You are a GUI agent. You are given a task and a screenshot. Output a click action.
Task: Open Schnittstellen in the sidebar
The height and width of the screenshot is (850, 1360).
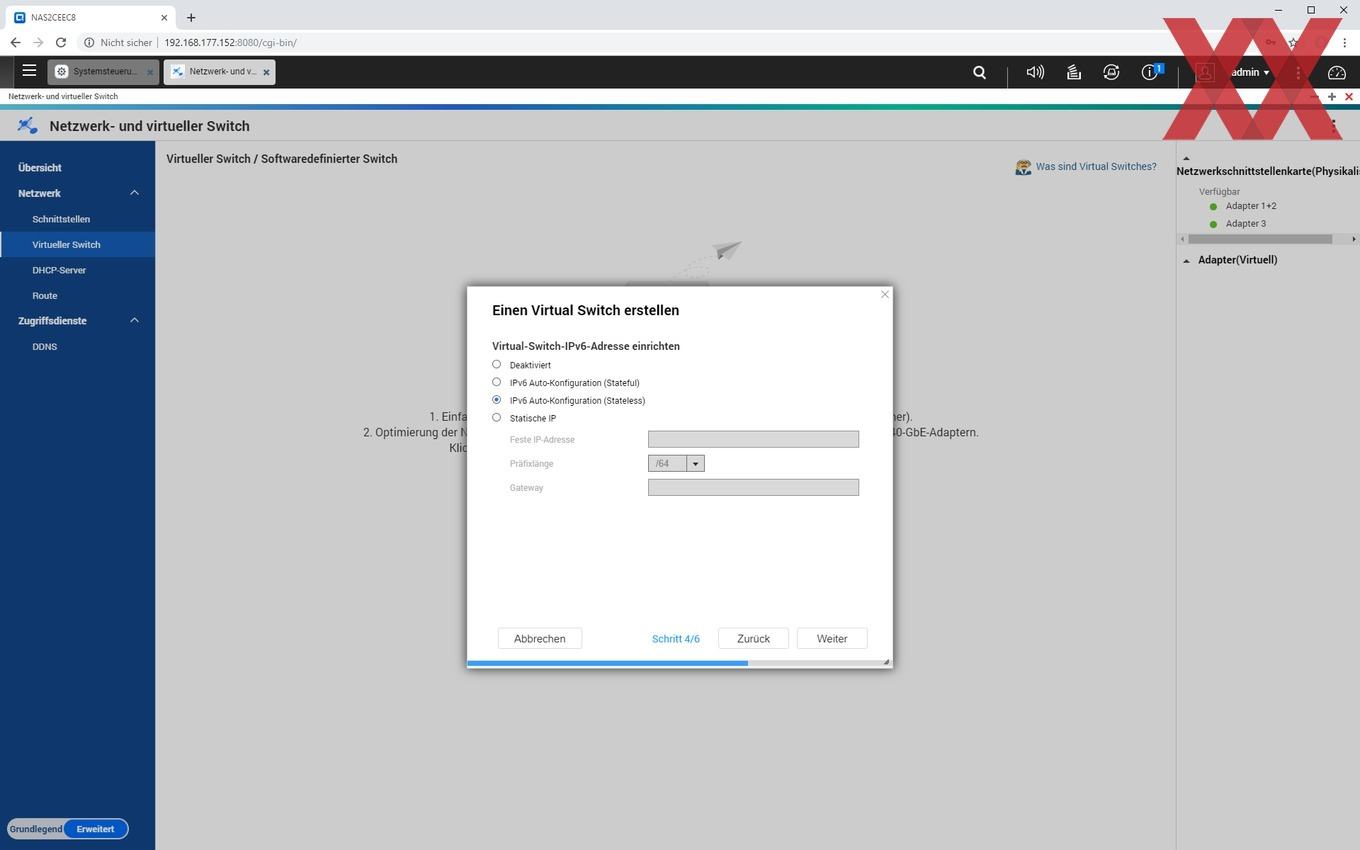point(61,219)
